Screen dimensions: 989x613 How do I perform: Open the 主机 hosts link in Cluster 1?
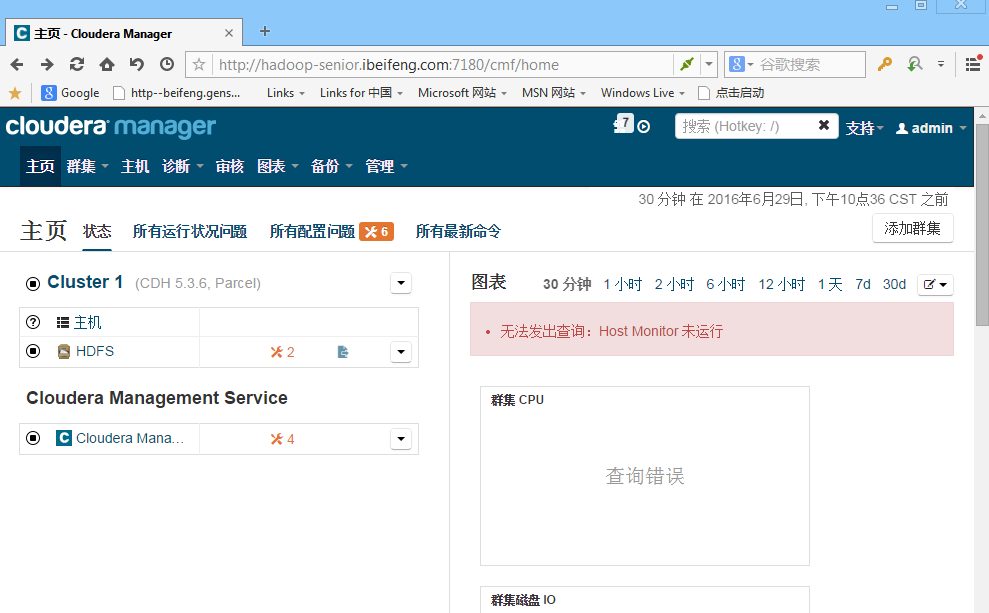(87, 322)
